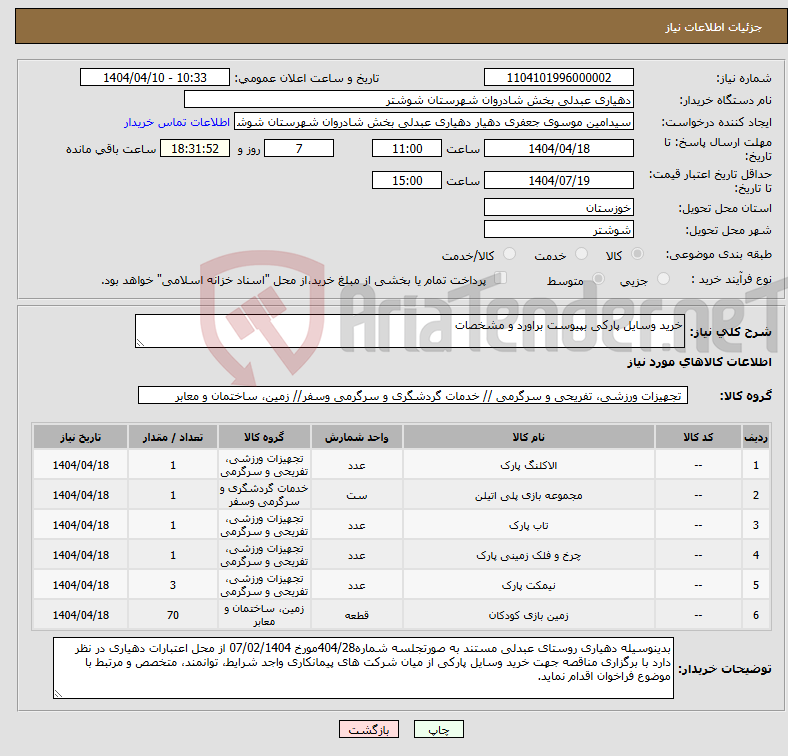Click زمین، ساختمان و معابر group cell
Viewport: 788px width, 756px height.
click(264, 615)
